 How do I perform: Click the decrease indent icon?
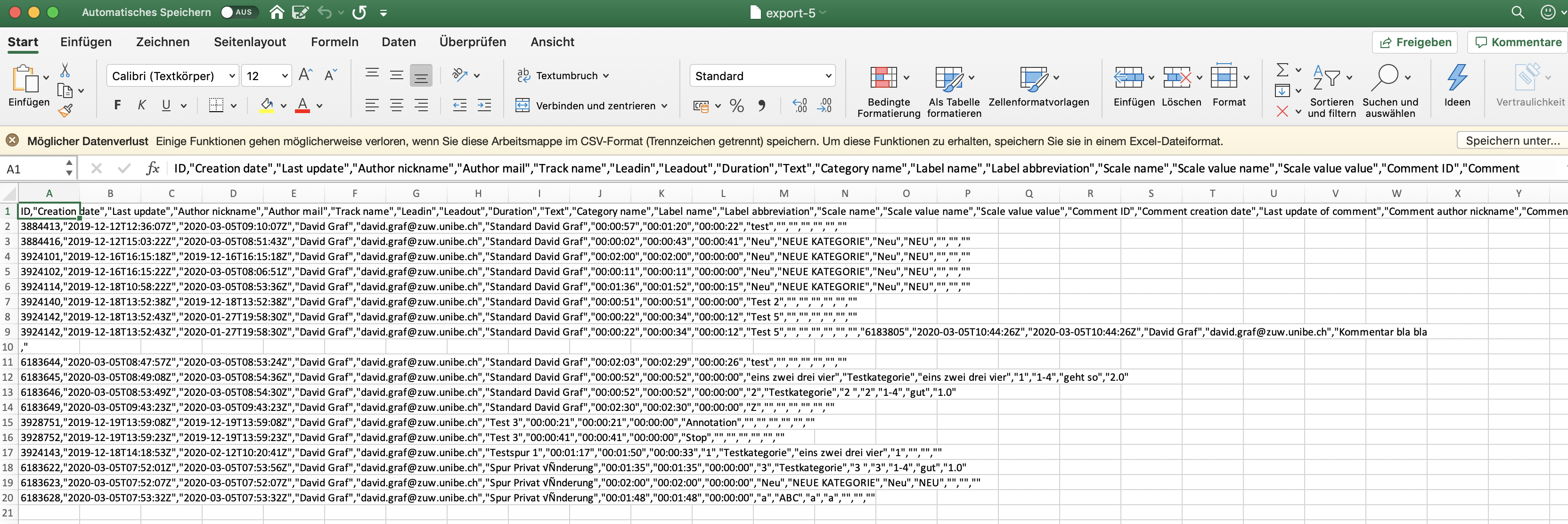[459, 105]
